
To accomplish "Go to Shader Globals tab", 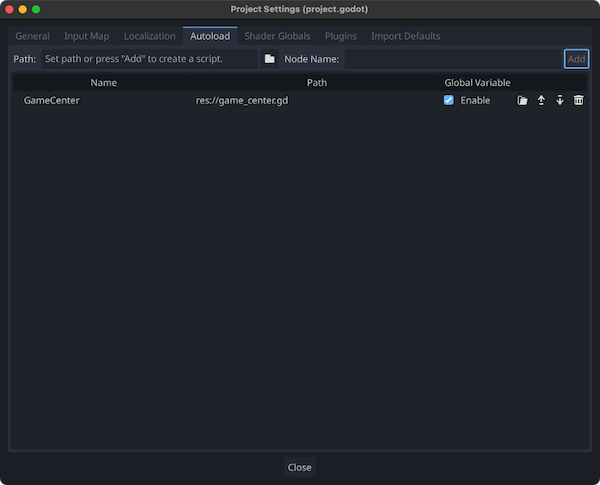I will (x=277, y=36).
